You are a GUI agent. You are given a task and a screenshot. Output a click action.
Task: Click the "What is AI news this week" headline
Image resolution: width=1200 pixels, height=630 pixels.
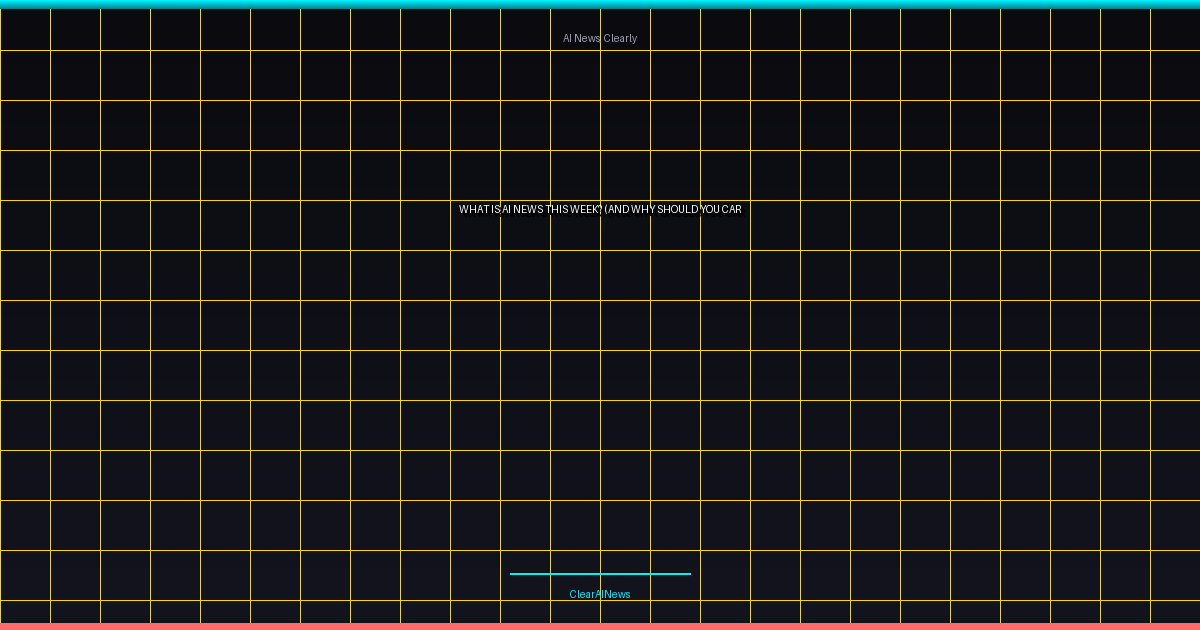(x=600, y=210)
